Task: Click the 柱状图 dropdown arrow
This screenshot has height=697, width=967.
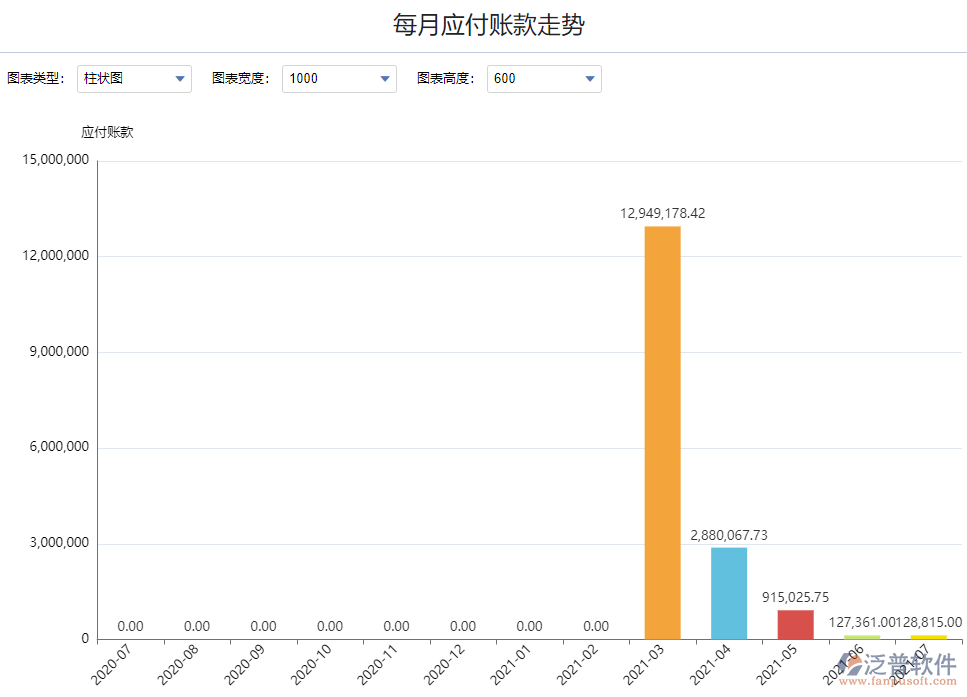Action: [x=181, y=78]
